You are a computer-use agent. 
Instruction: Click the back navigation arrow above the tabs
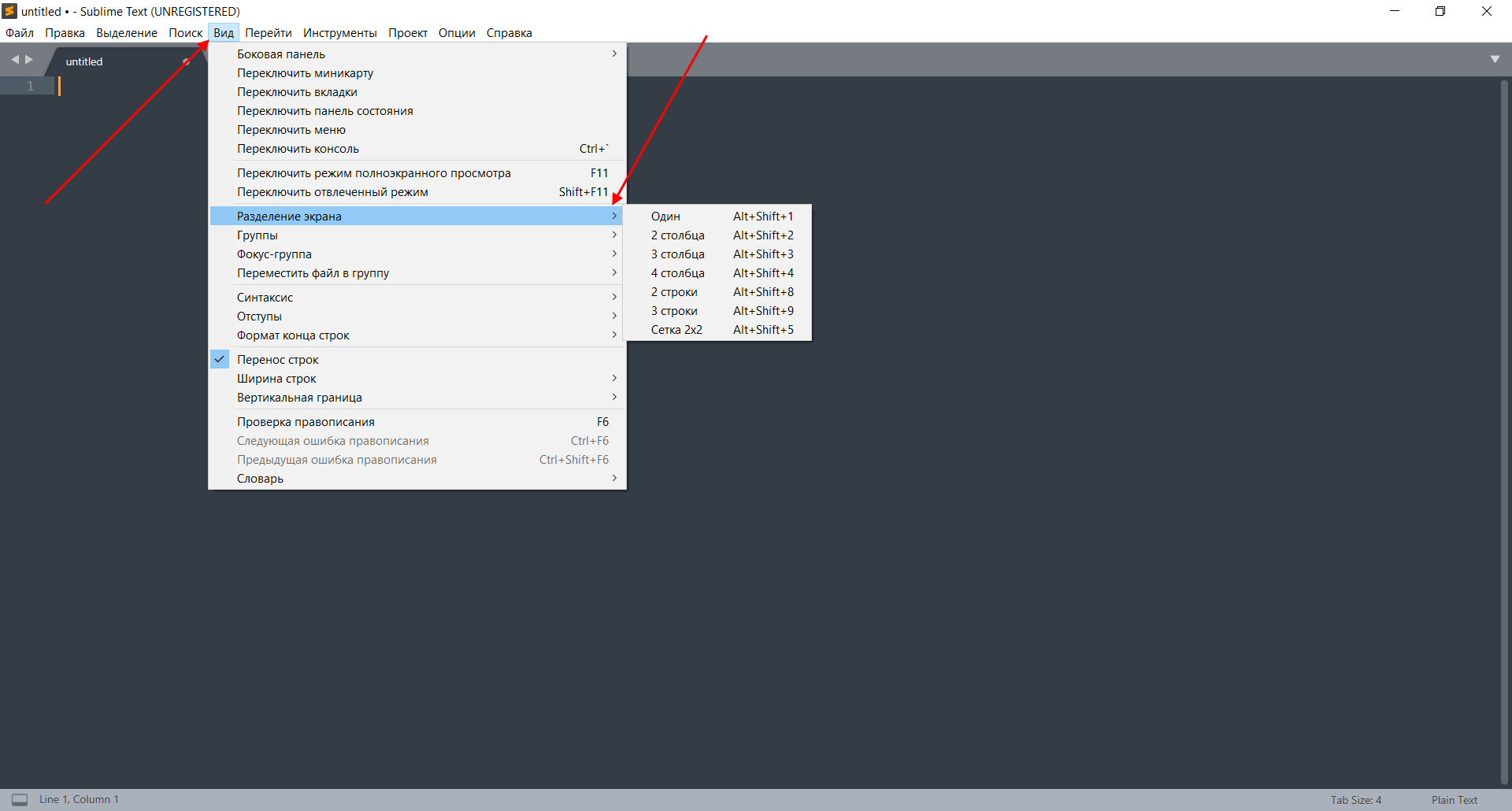click(x=14, y=58)
